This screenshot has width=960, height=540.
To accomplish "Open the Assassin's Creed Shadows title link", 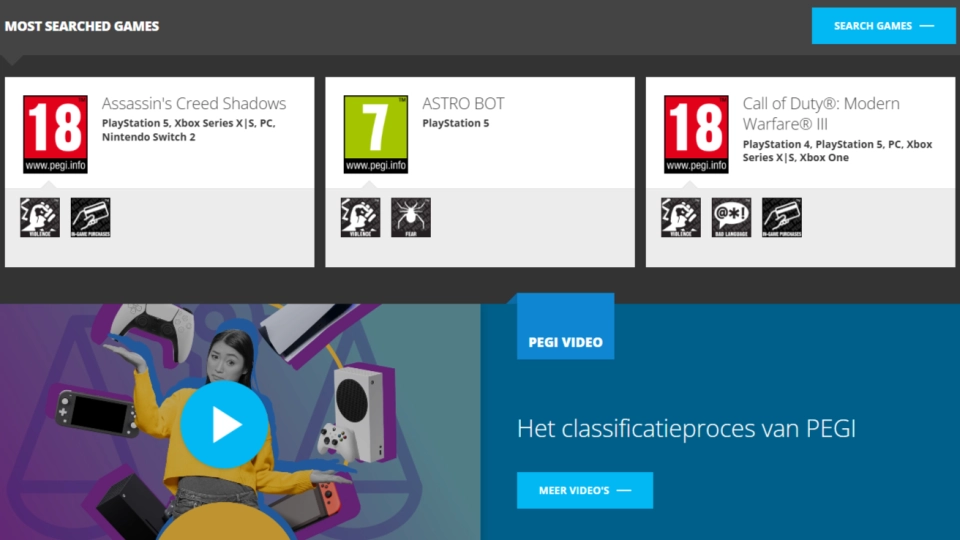I will 193,103.
